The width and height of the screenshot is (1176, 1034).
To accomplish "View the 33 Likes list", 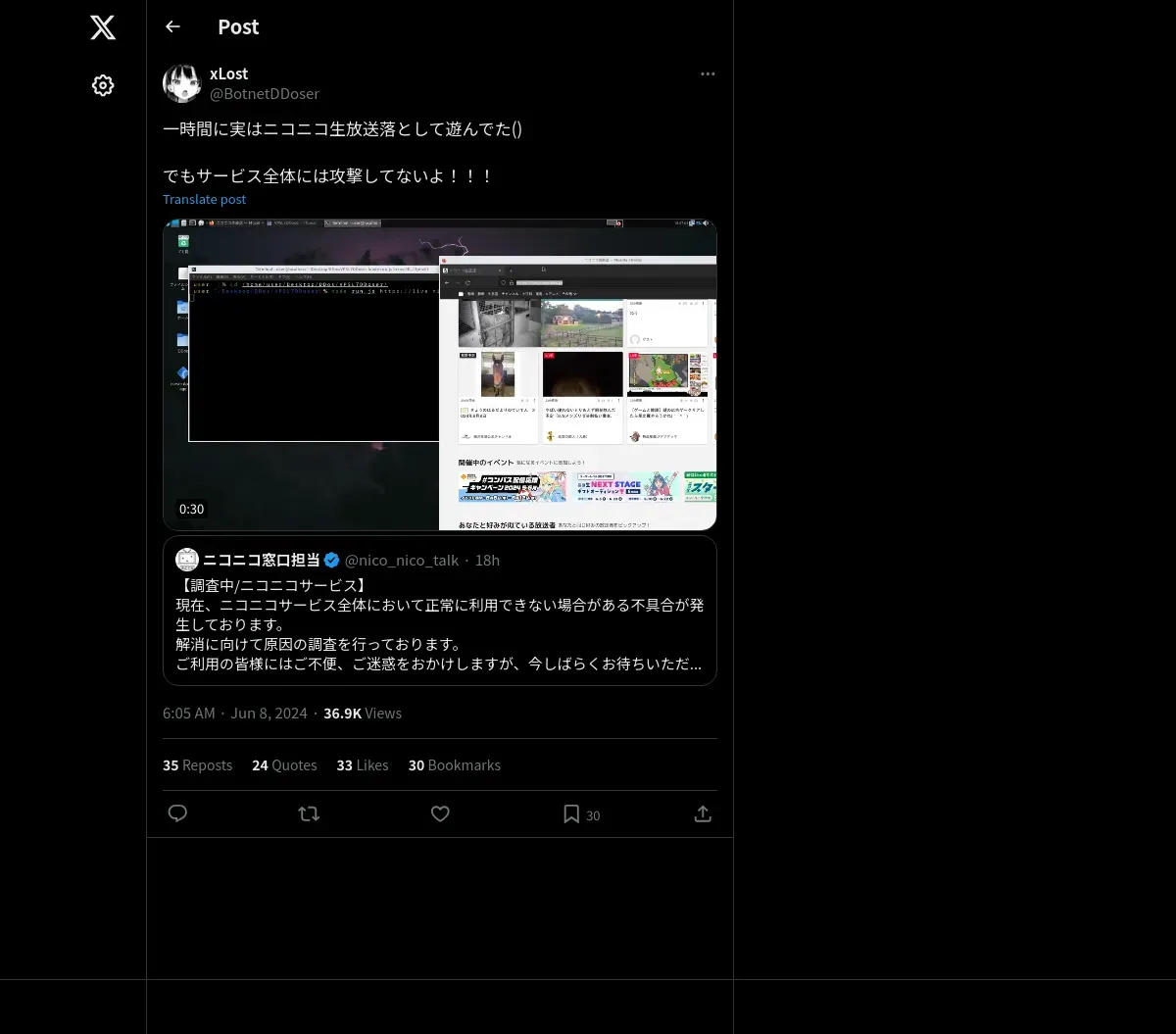I will (x=363, y=764).
